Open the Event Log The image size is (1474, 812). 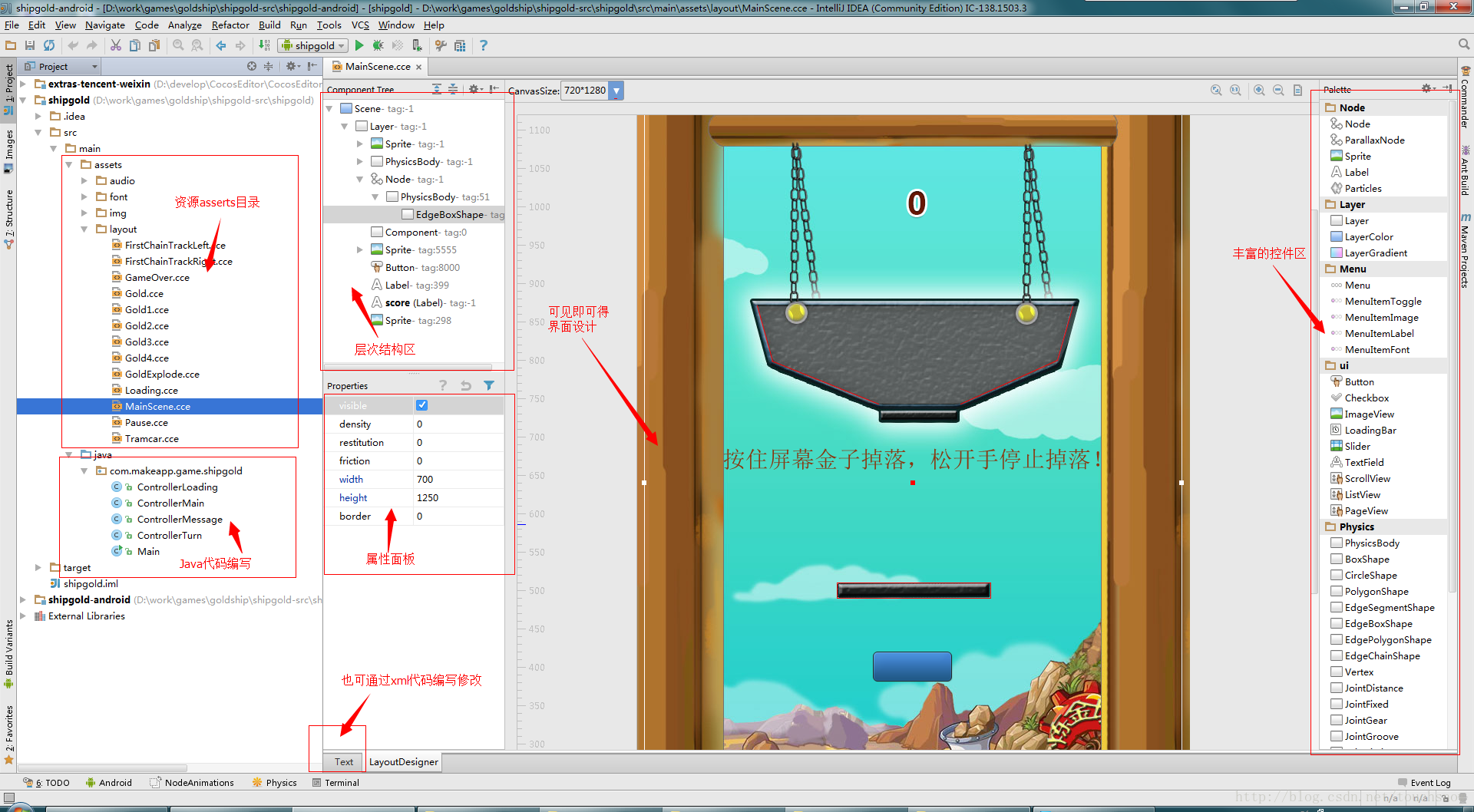pos(1424,782)
